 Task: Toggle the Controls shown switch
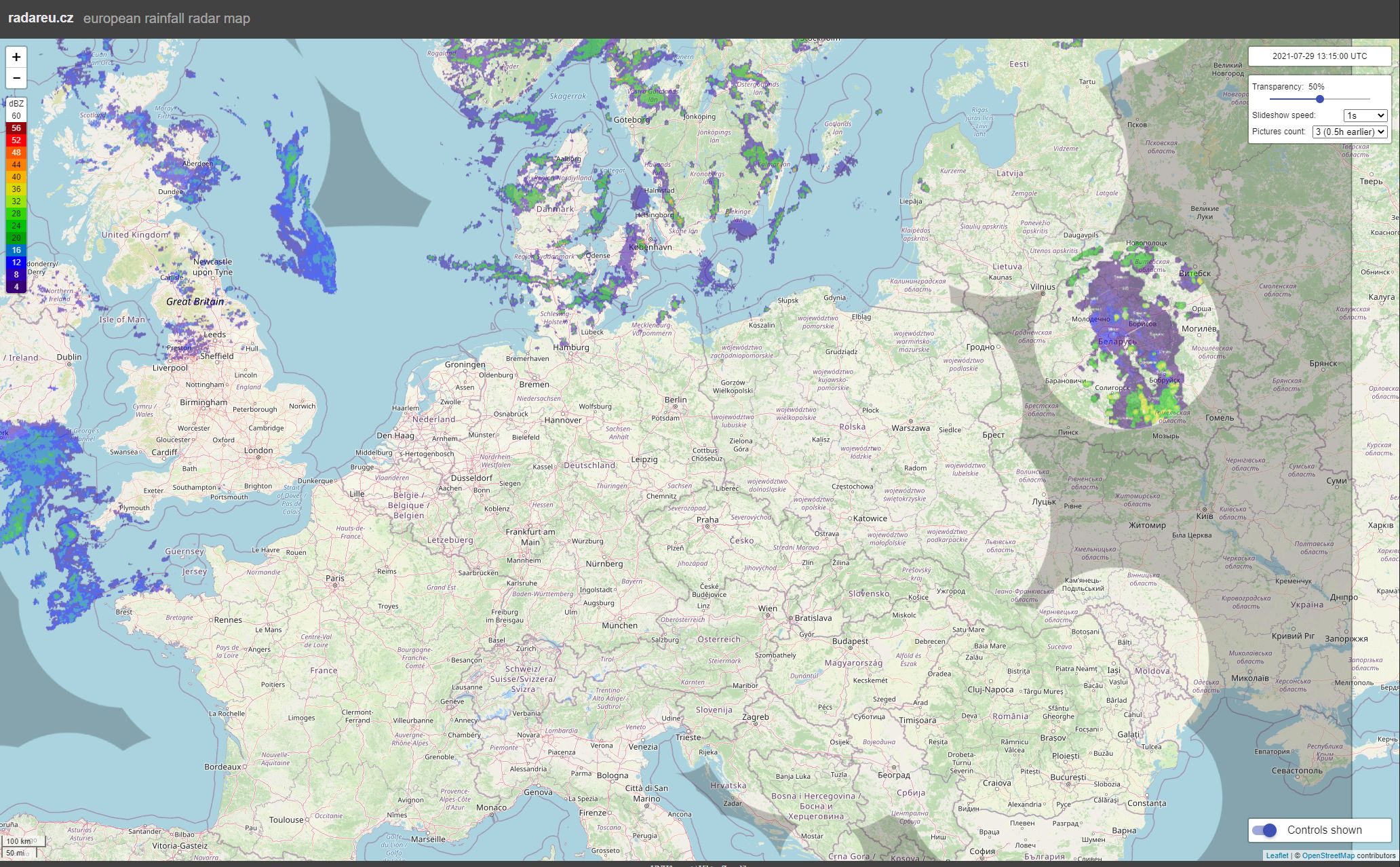1264,830
